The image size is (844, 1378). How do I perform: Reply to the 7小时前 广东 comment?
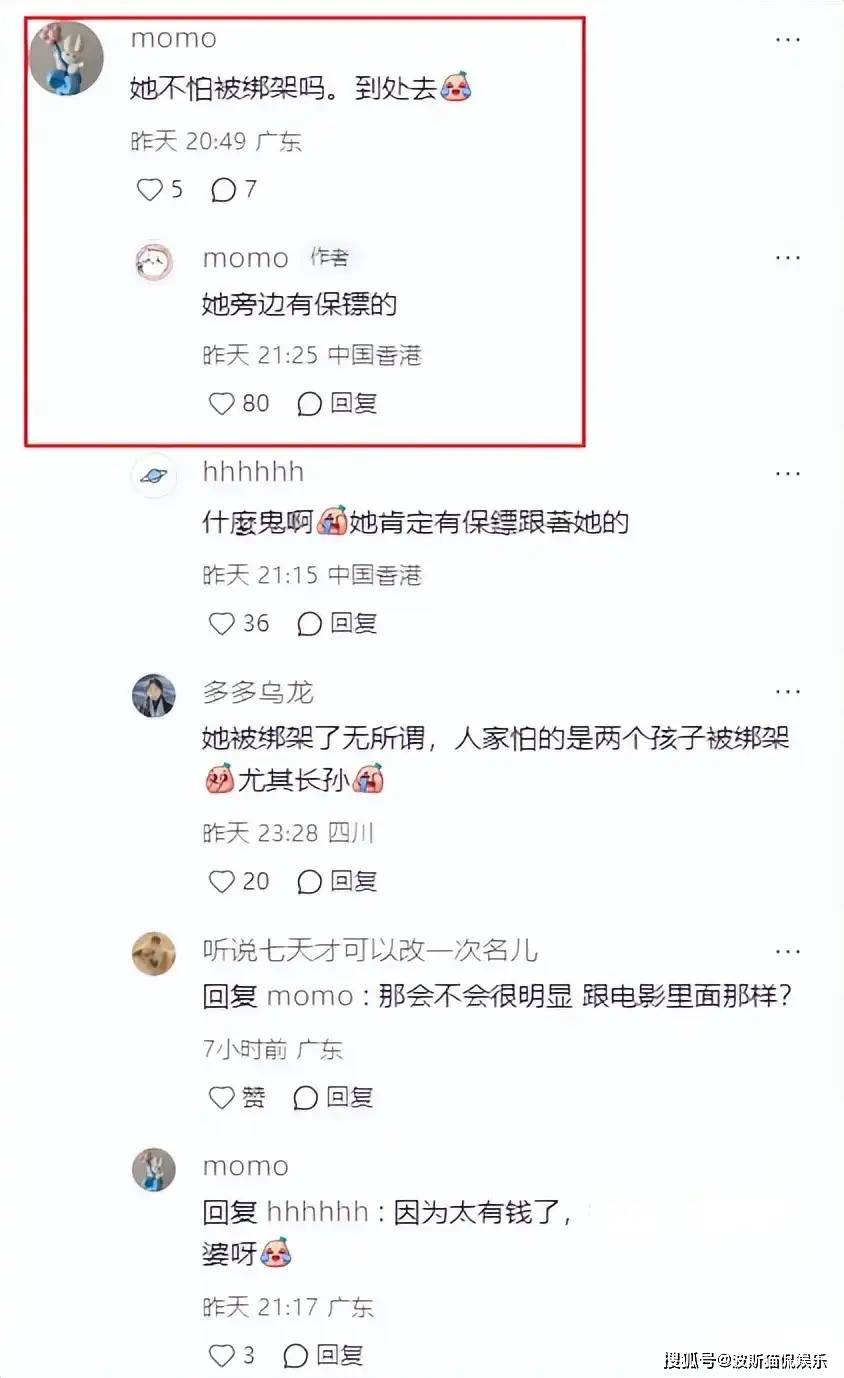click(333, 1097)
